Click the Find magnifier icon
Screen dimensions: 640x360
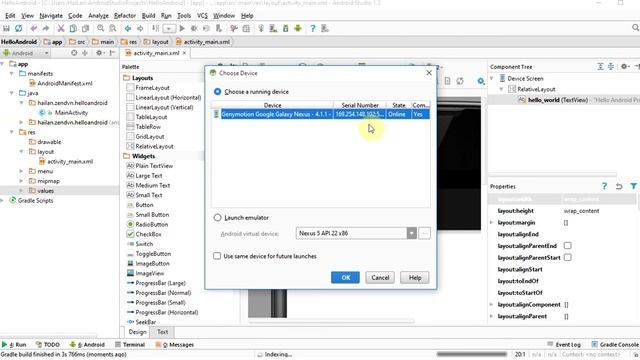tap(100, 28)
